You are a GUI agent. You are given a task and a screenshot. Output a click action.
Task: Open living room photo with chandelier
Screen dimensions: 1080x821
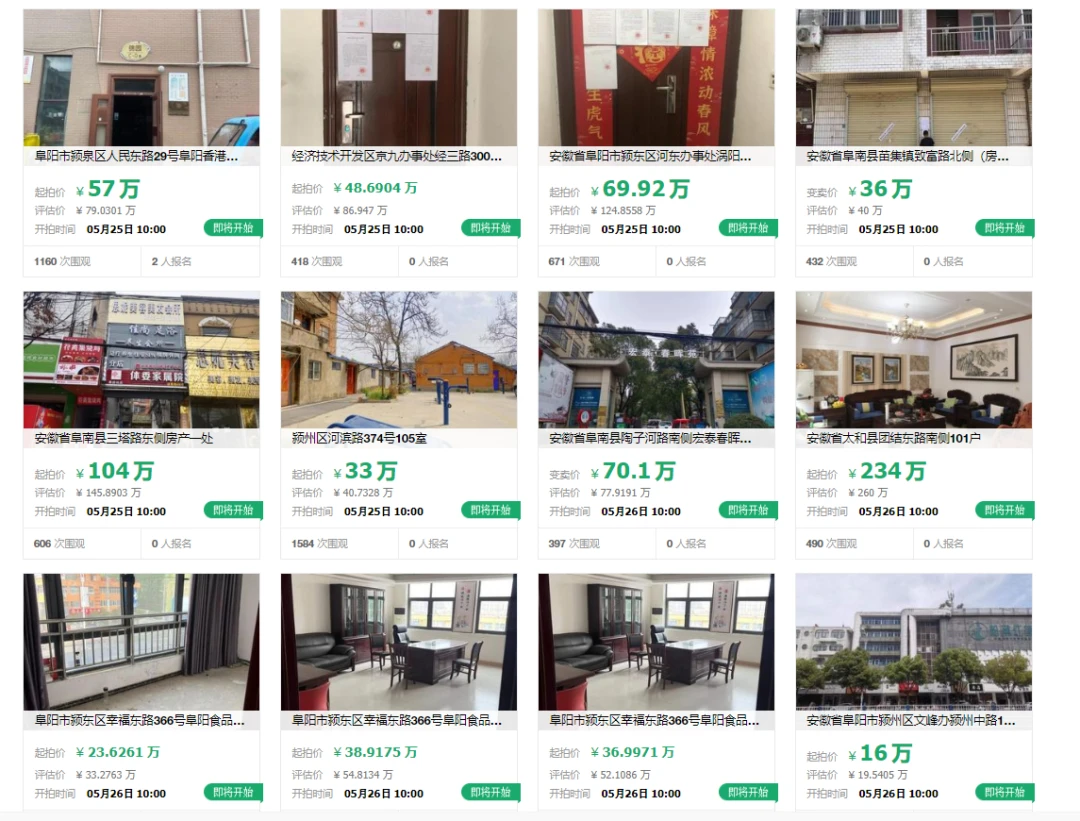(x=914, y=360)
